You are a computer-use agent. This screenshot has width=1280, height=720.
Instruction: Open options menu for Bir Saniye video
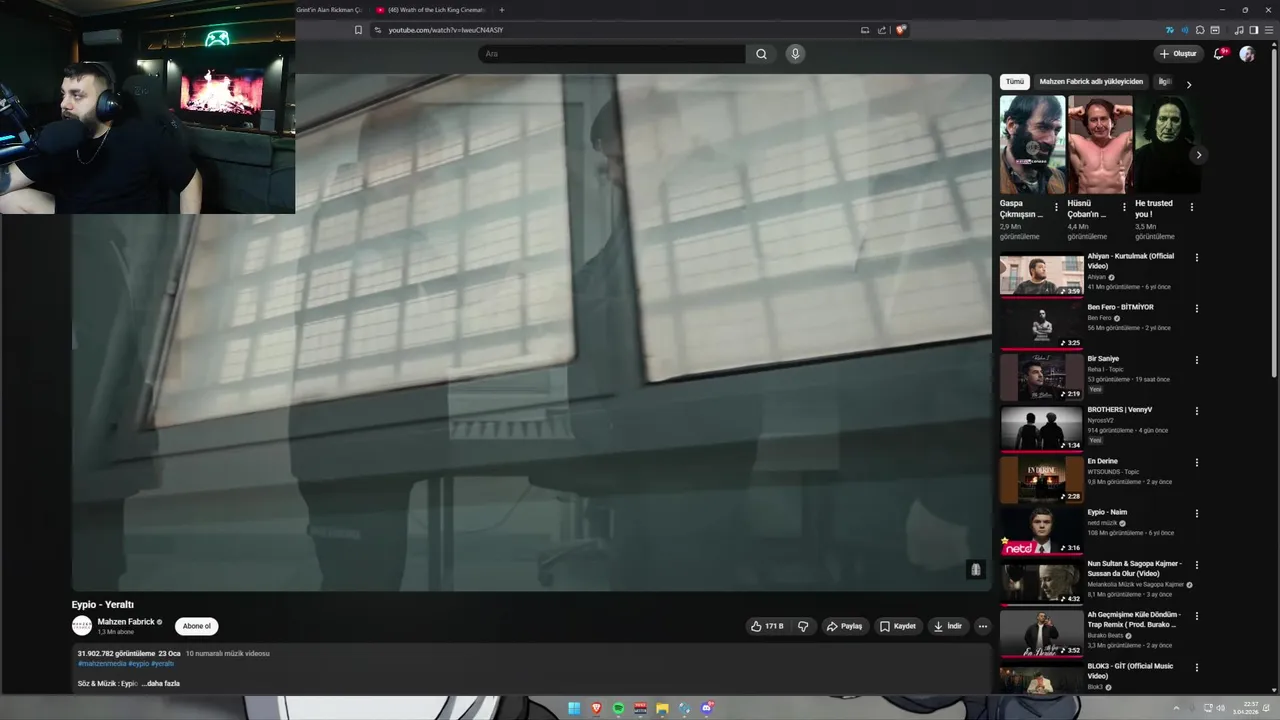click(1197, 360)
